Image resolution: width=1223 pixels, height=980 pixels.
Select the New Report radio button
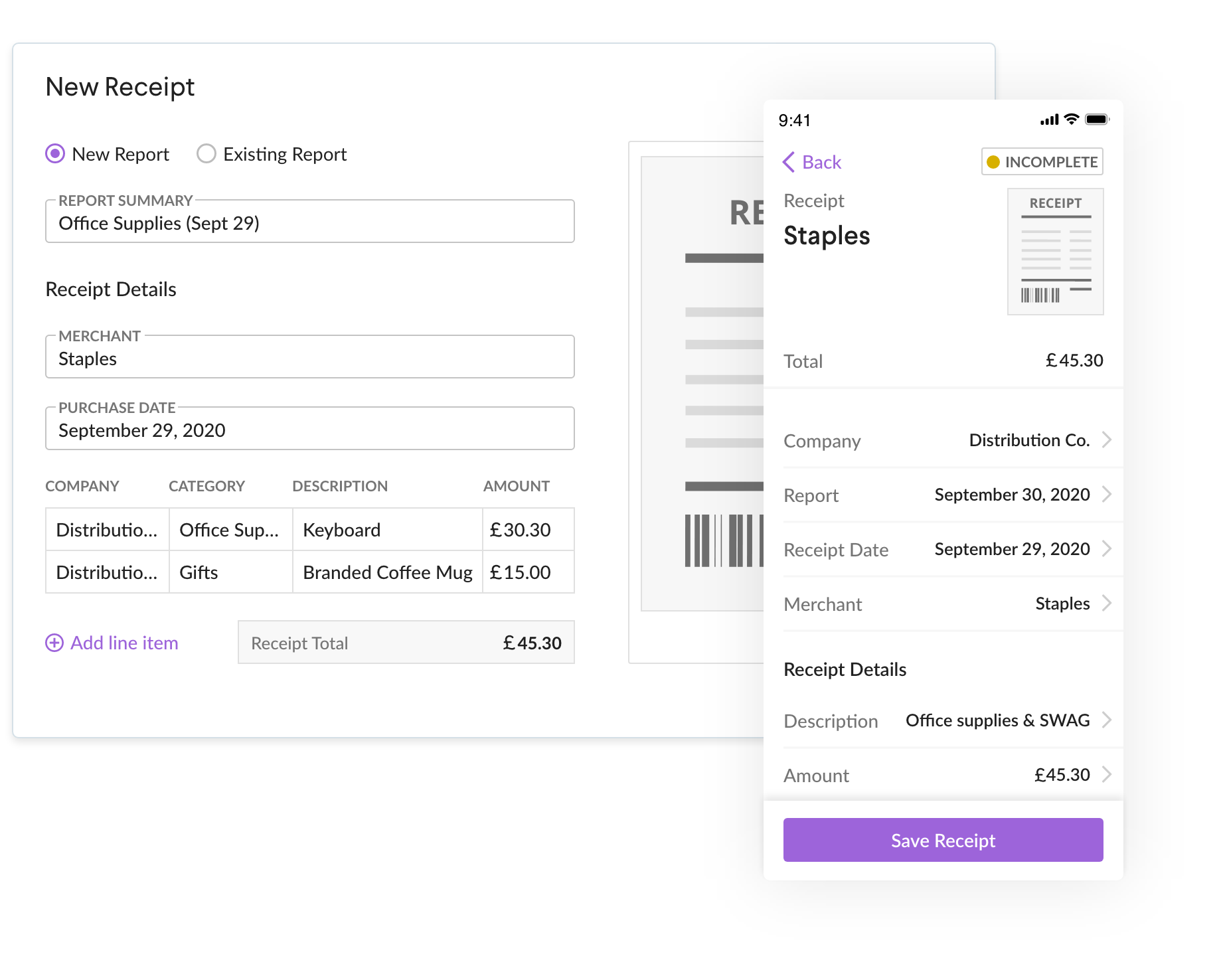pyautogui.click(x=55, y=154)
